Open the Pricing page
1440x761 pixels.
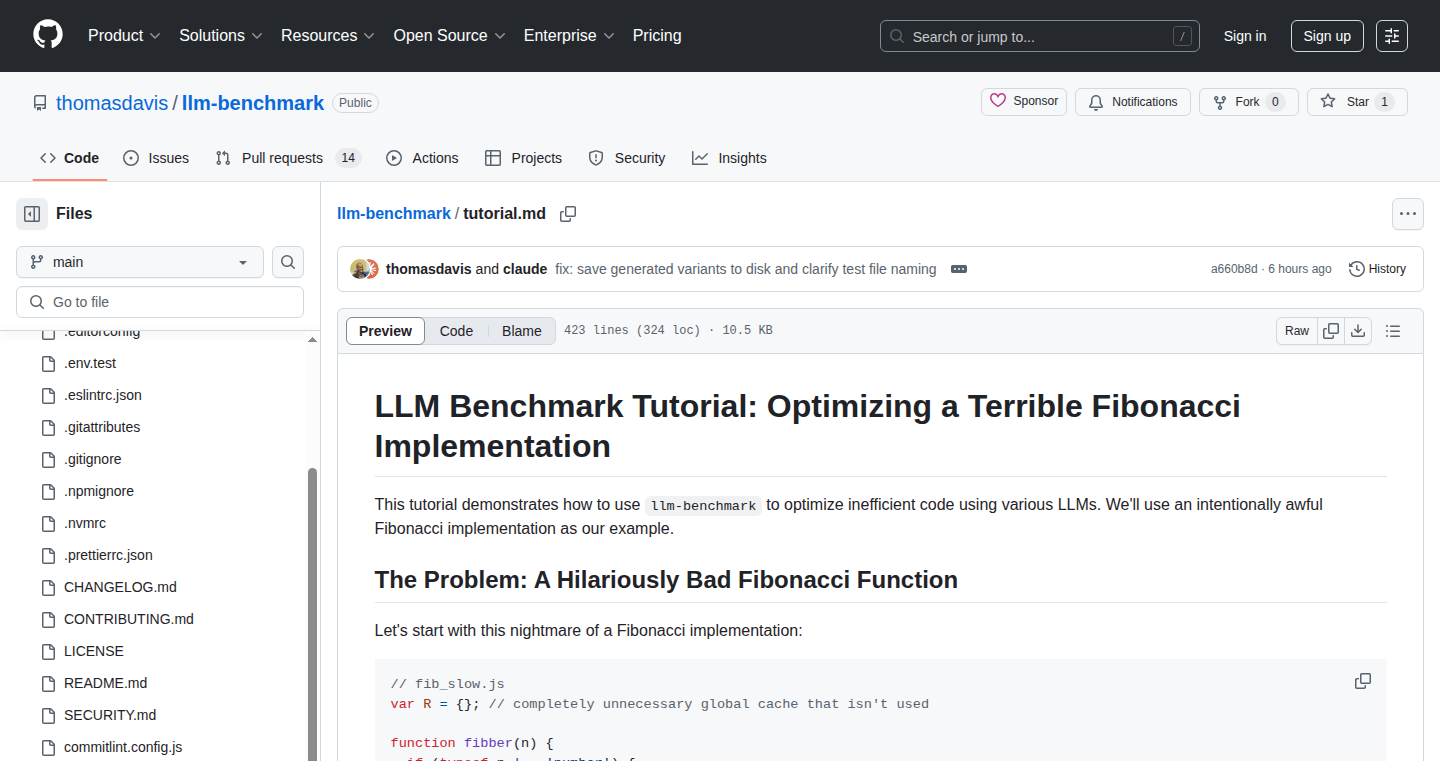pyautogui.click(x=657, y=35)
